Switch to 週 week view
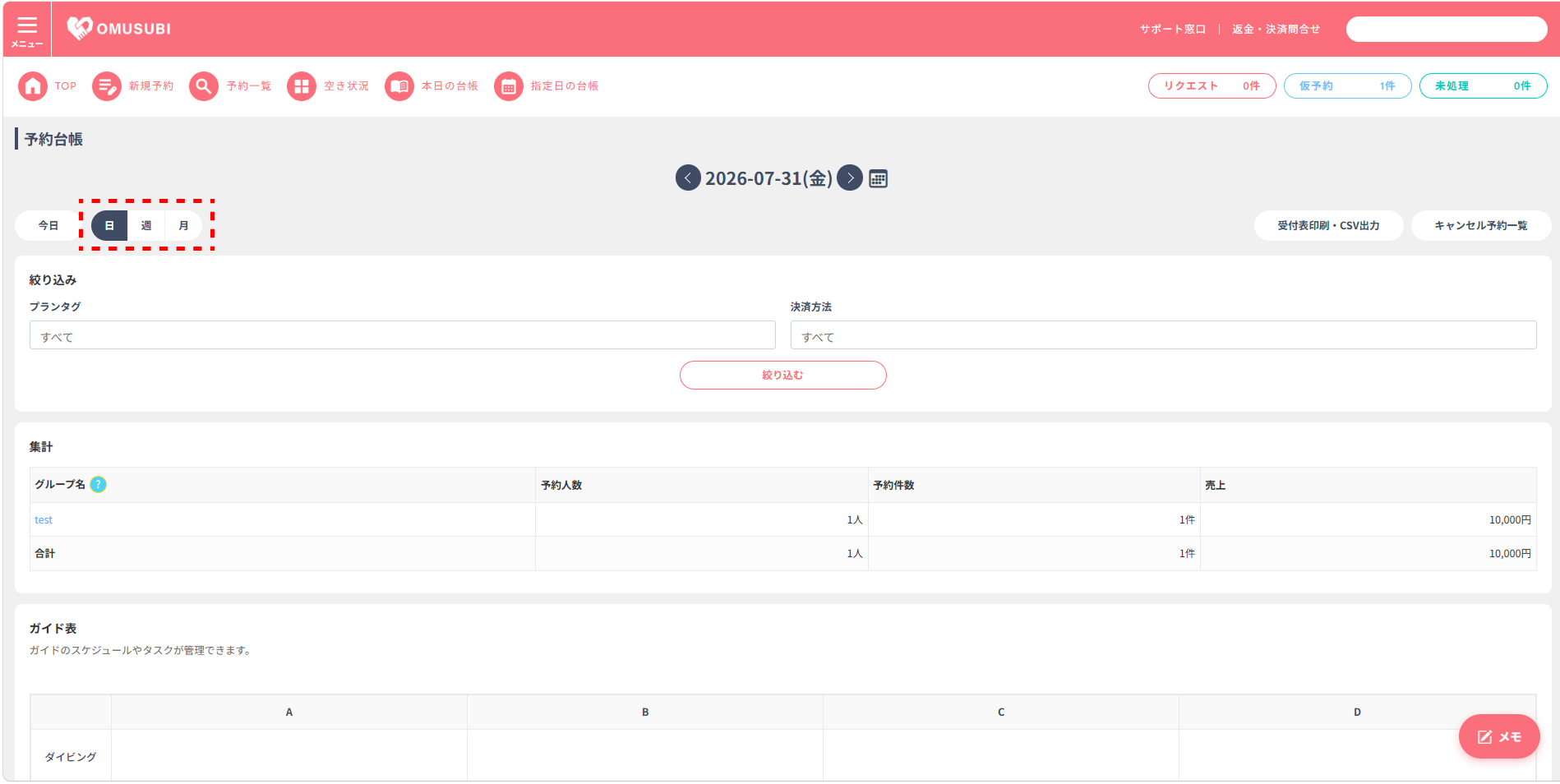 coord(146,225)
